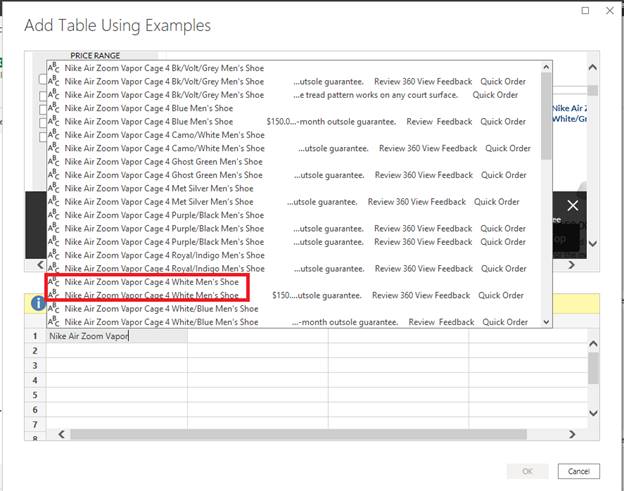Choose Cage 4 White Men's Shoe suggestion without description
Image resolution: width=624 pixels, height=491 pixels.
[x=151, y=282]
